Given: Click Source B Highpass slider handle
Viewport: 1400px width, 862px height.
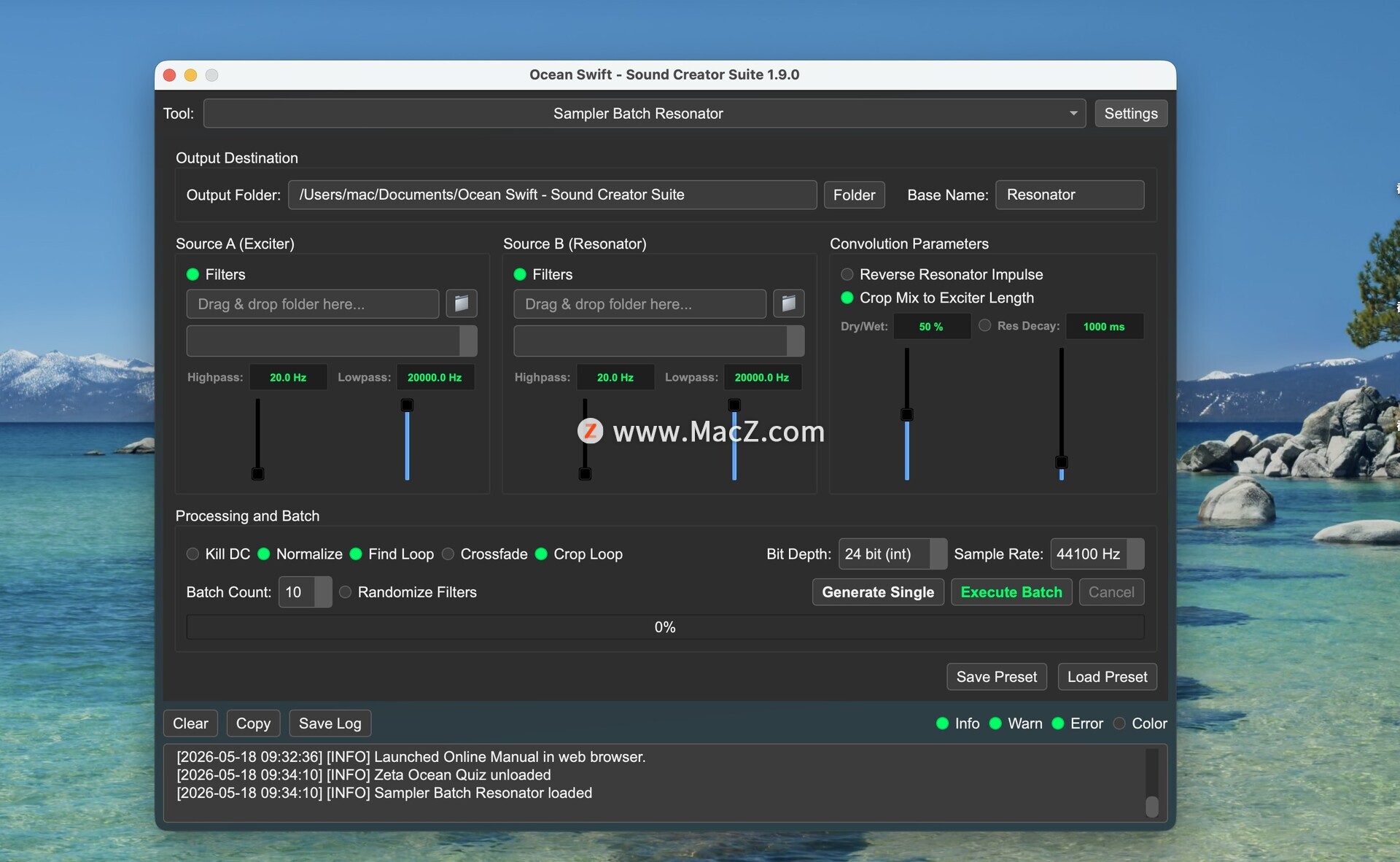Looking at the screenshot, I should tap(585, 474).
